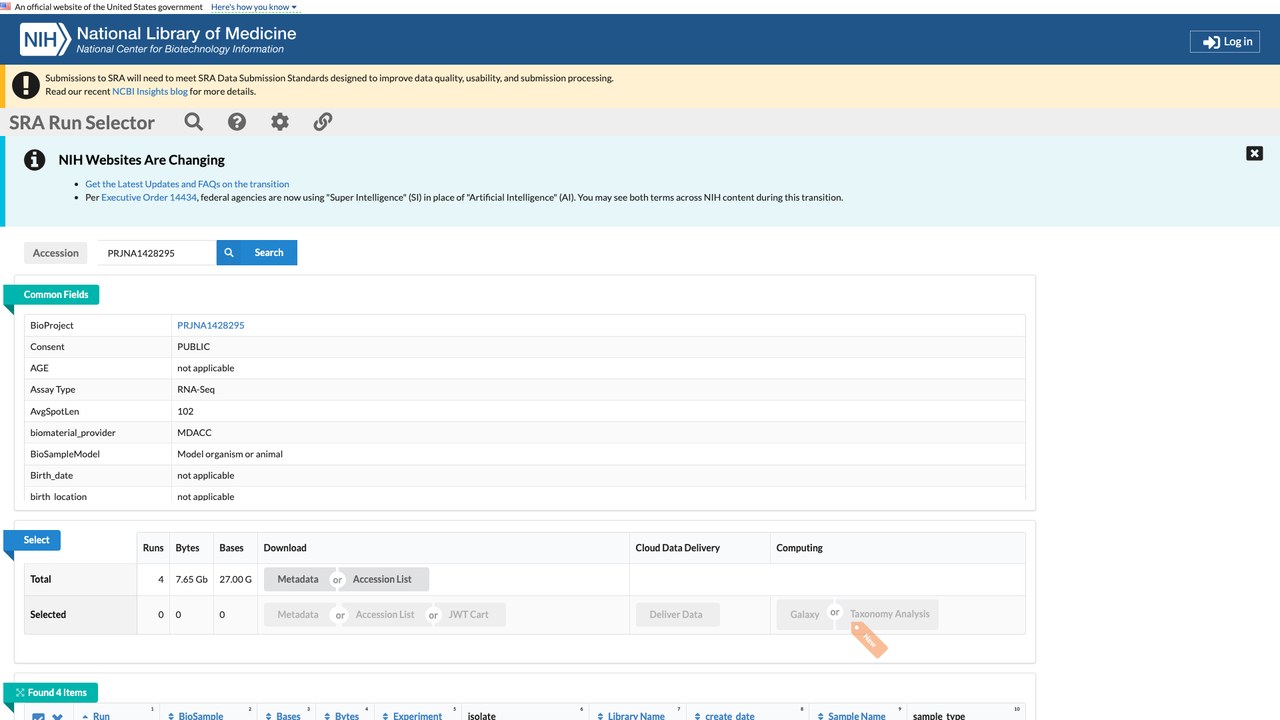Open the PRJNA1428295 BioProject link
The width and height of the screenshot is (1280, 720).
point(211,325)
